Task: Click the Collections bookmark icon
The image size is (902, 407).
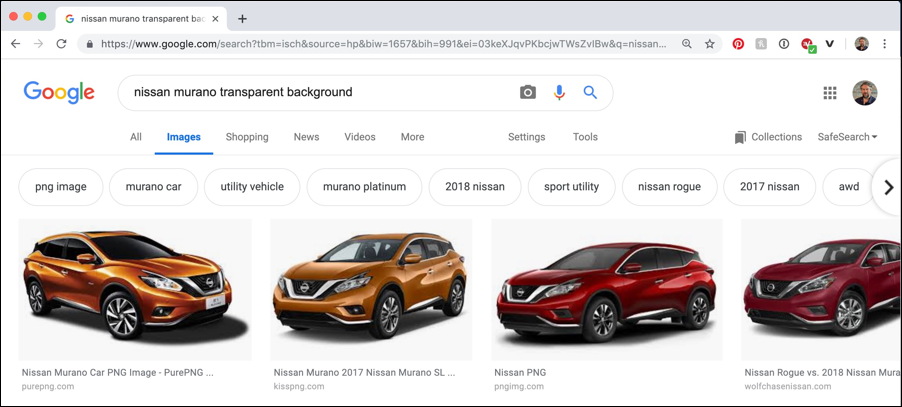Action: [740, 137]
